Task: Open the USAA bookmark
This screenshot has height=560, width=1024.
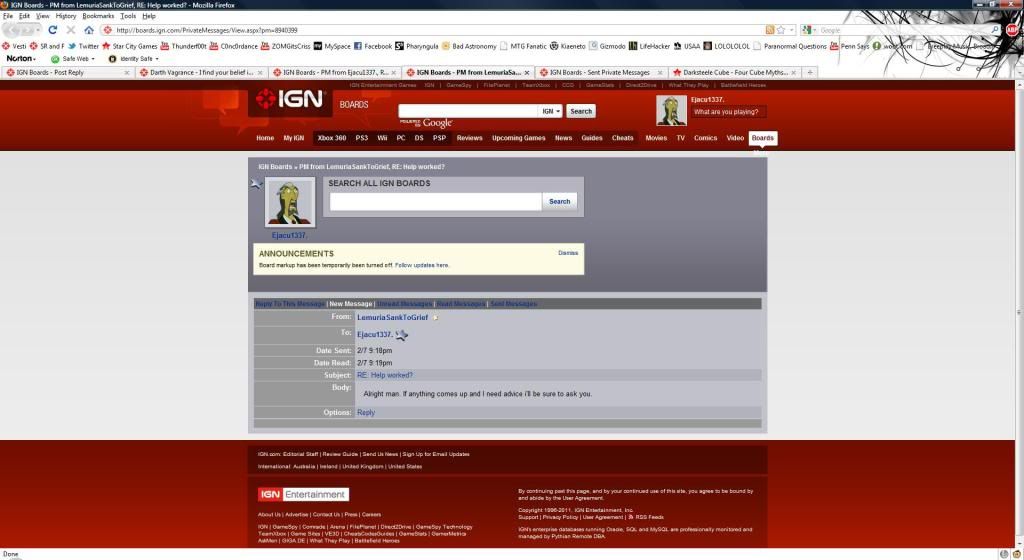Action: point(686,46)
